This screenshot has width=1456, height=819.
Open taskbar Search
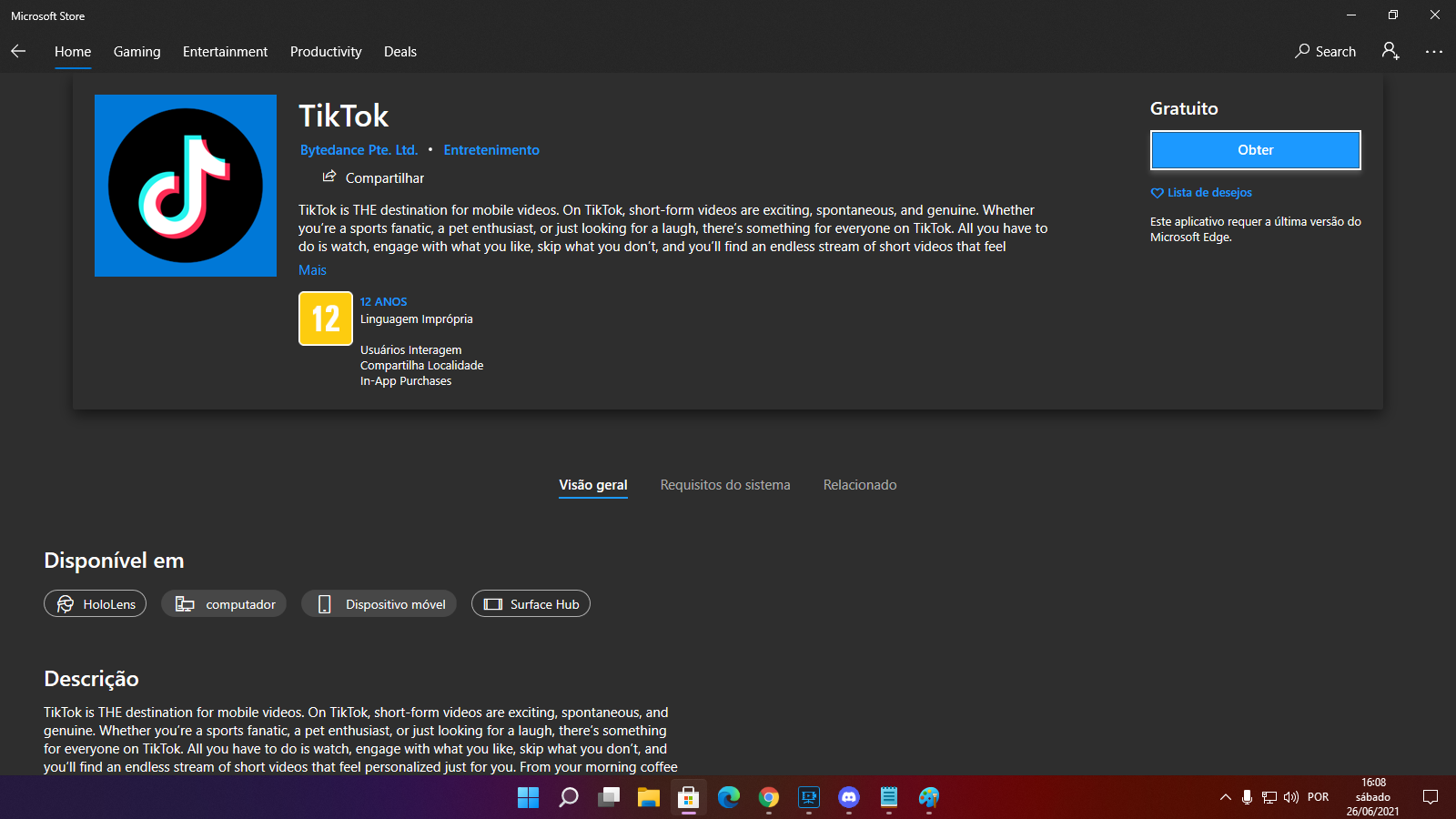point(569,798)
